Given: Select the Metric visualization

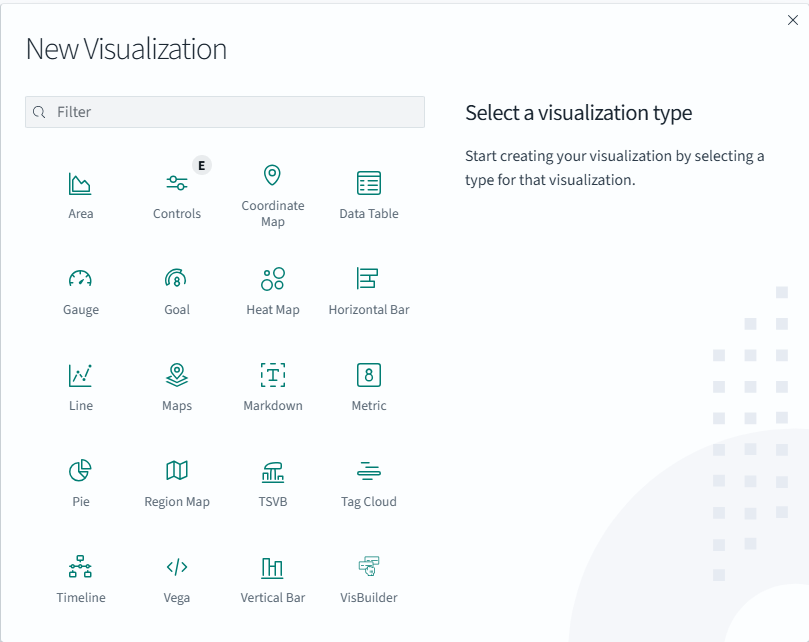Looking at the screenshot, I should tap(368, 387).
